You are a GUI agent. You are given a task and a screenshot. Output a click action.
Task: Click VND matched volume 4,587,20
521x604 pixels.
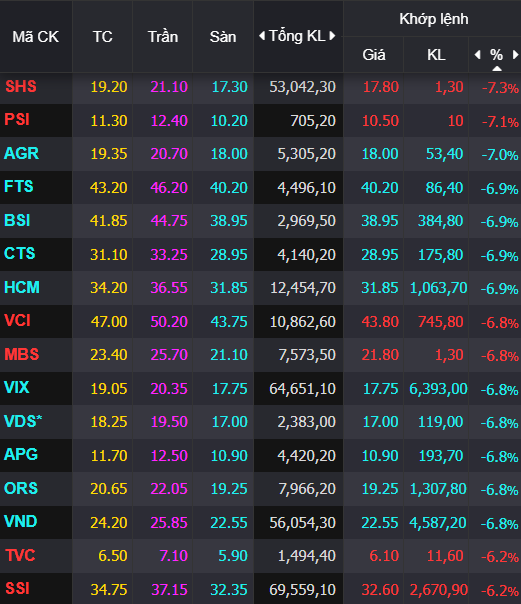coord(438,523)
